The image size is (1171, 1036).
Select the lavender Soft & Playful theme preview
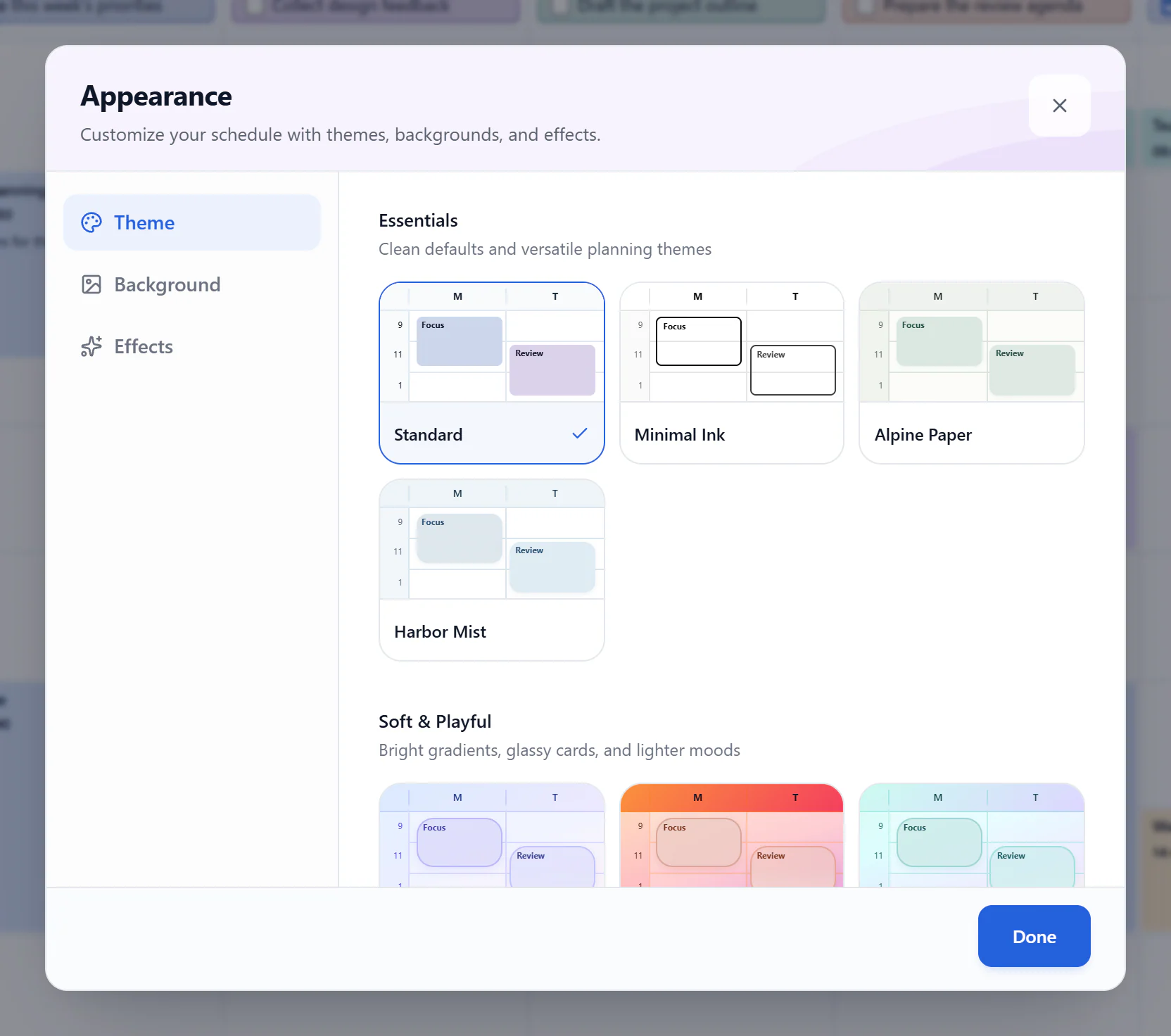492,835
